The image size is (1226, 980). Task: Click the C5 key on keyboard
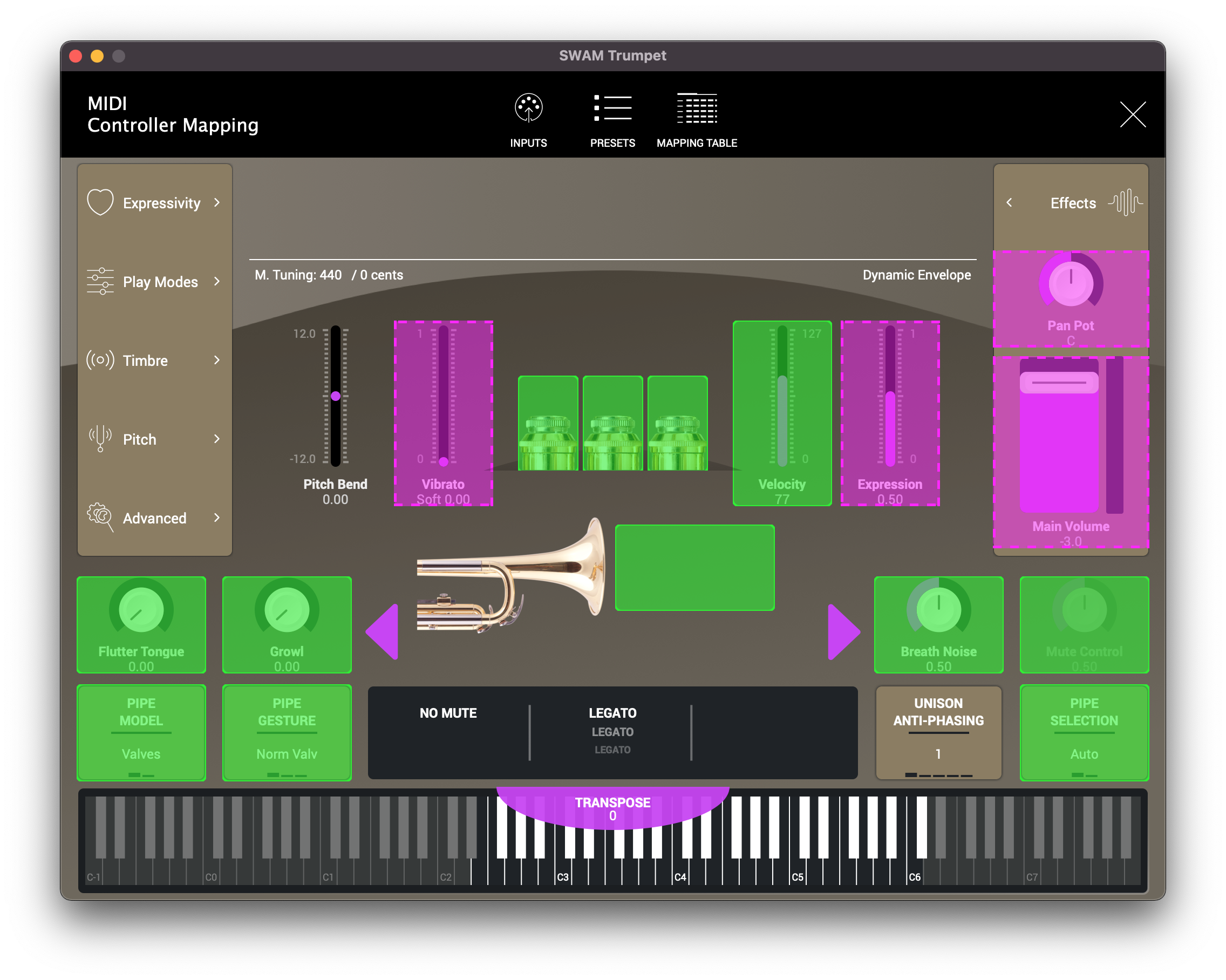797,872
